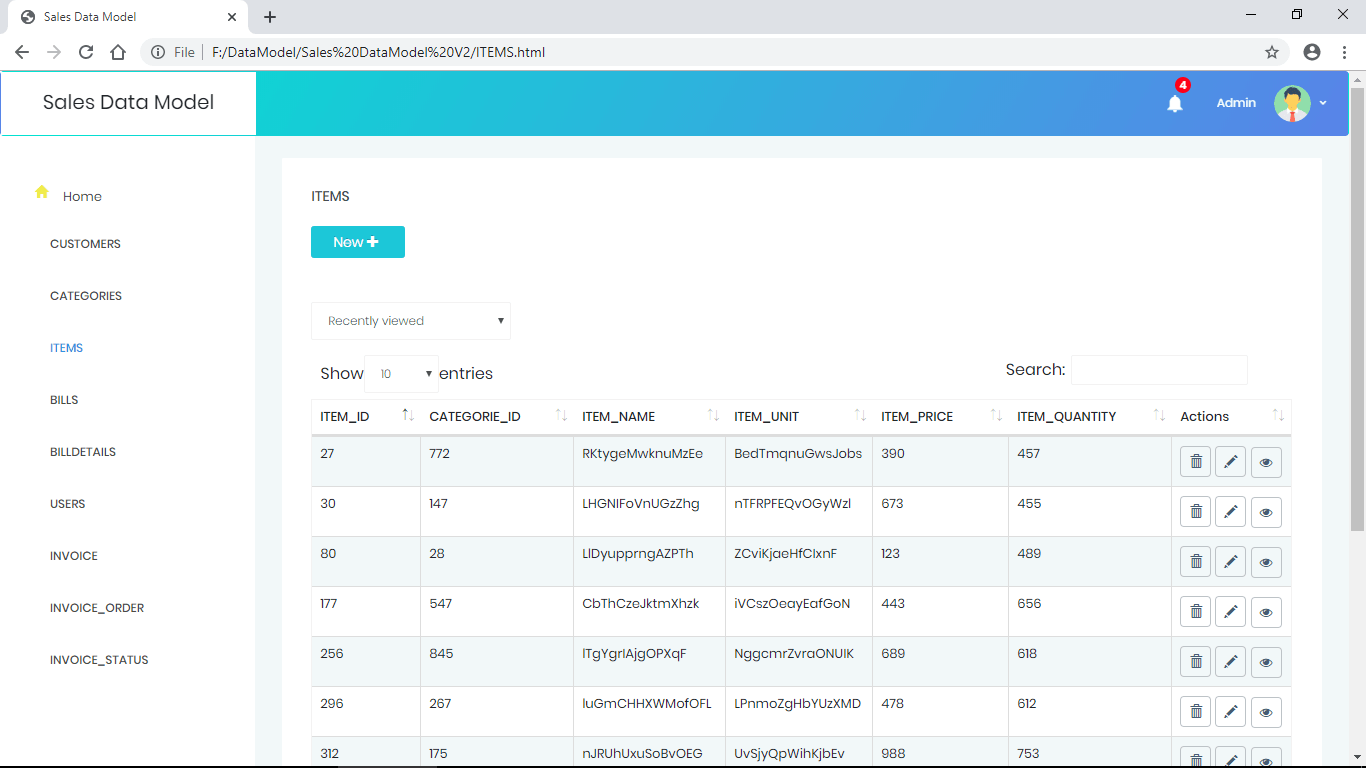Image resolution: width=1366 pixels, height=768 pixels.
Task: Sort table by CATEGORIE_ID column
Action: click(x=497, y=416)
